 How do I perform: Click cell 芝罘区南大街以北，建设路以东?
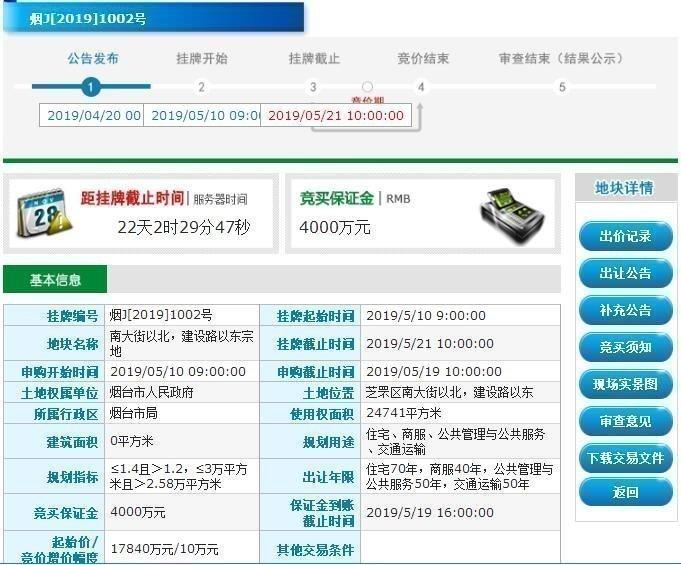point(460,392)
